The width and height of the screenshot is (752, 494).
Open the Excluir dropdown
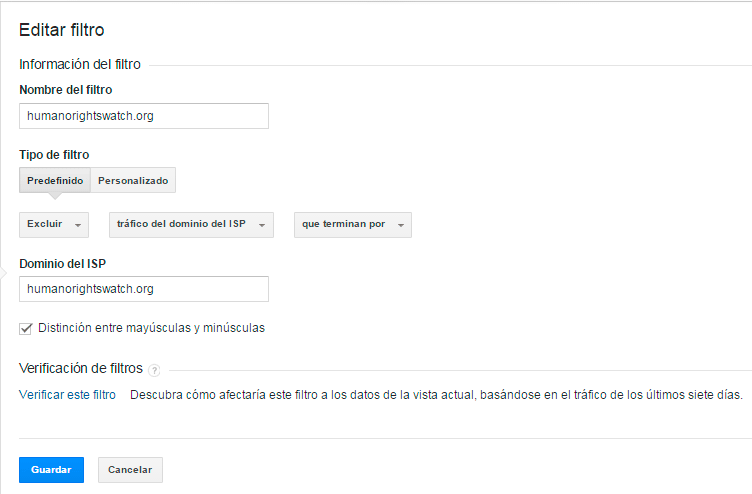(54, 225)
